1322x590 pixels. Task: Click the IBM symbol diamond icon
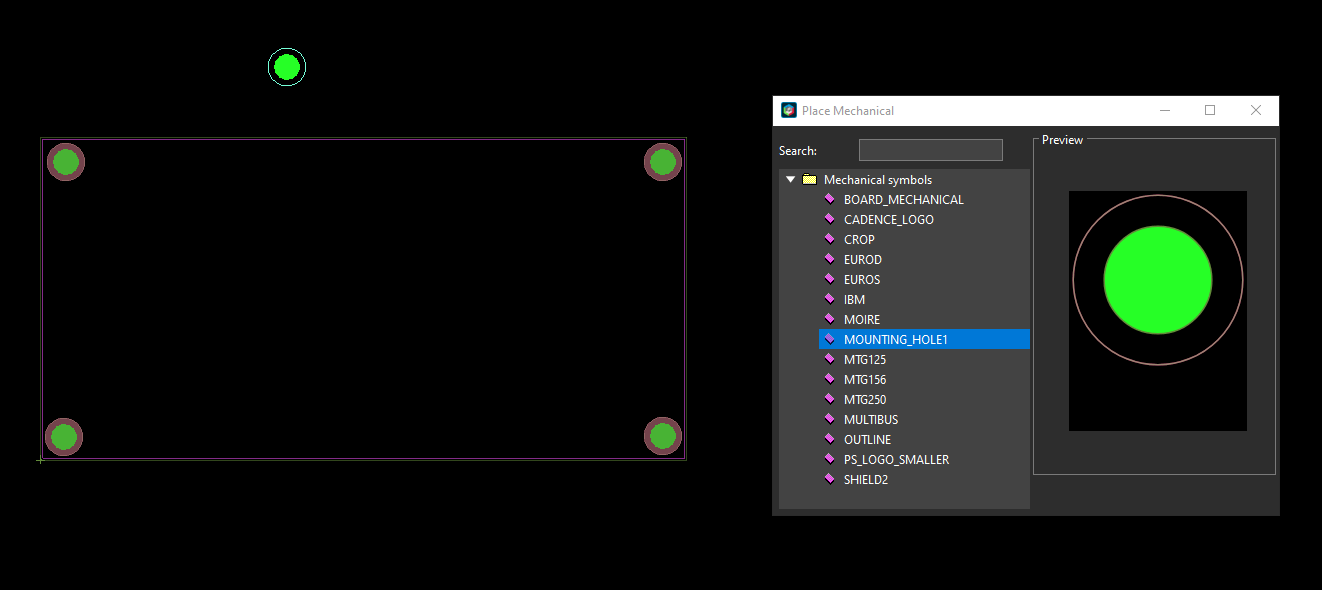830,299
